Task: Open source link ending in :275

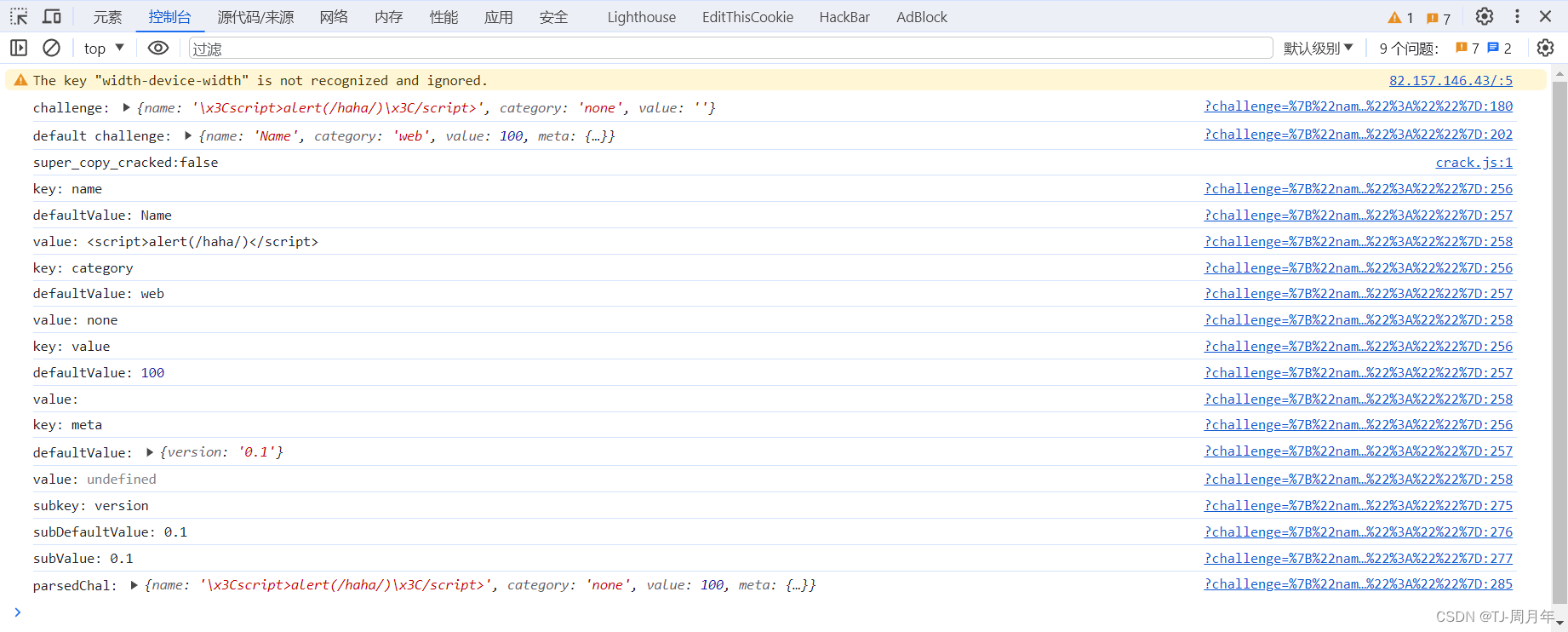Action: (1359, 505)
